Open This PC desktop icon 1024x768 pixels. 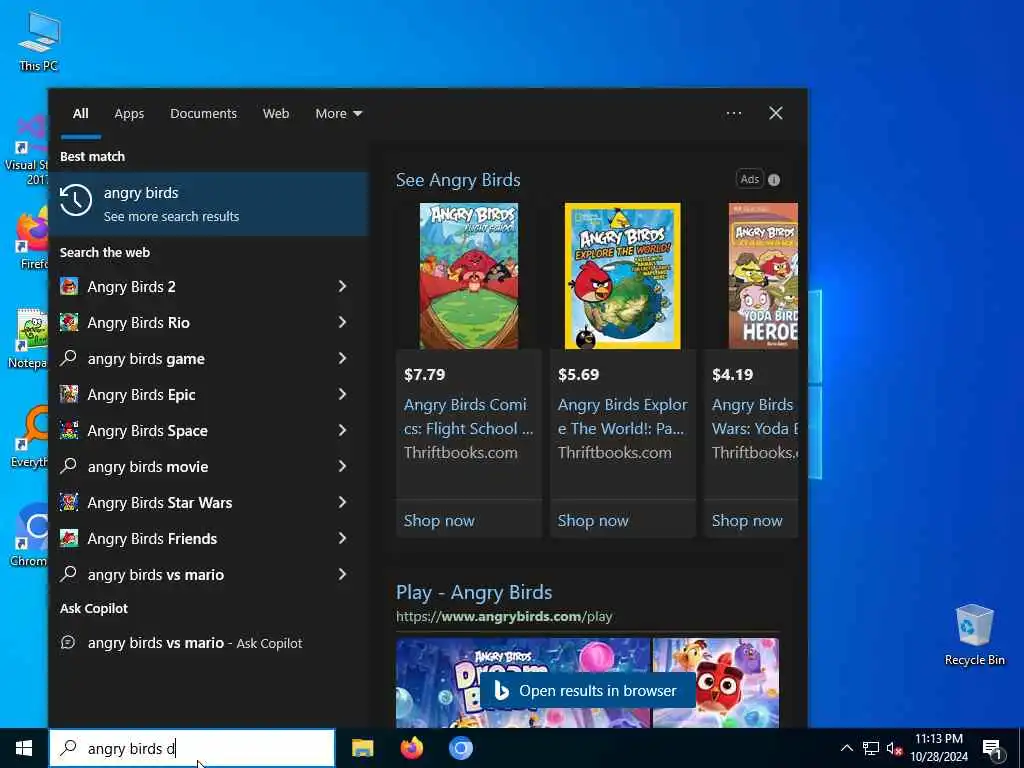click(39, 42)
